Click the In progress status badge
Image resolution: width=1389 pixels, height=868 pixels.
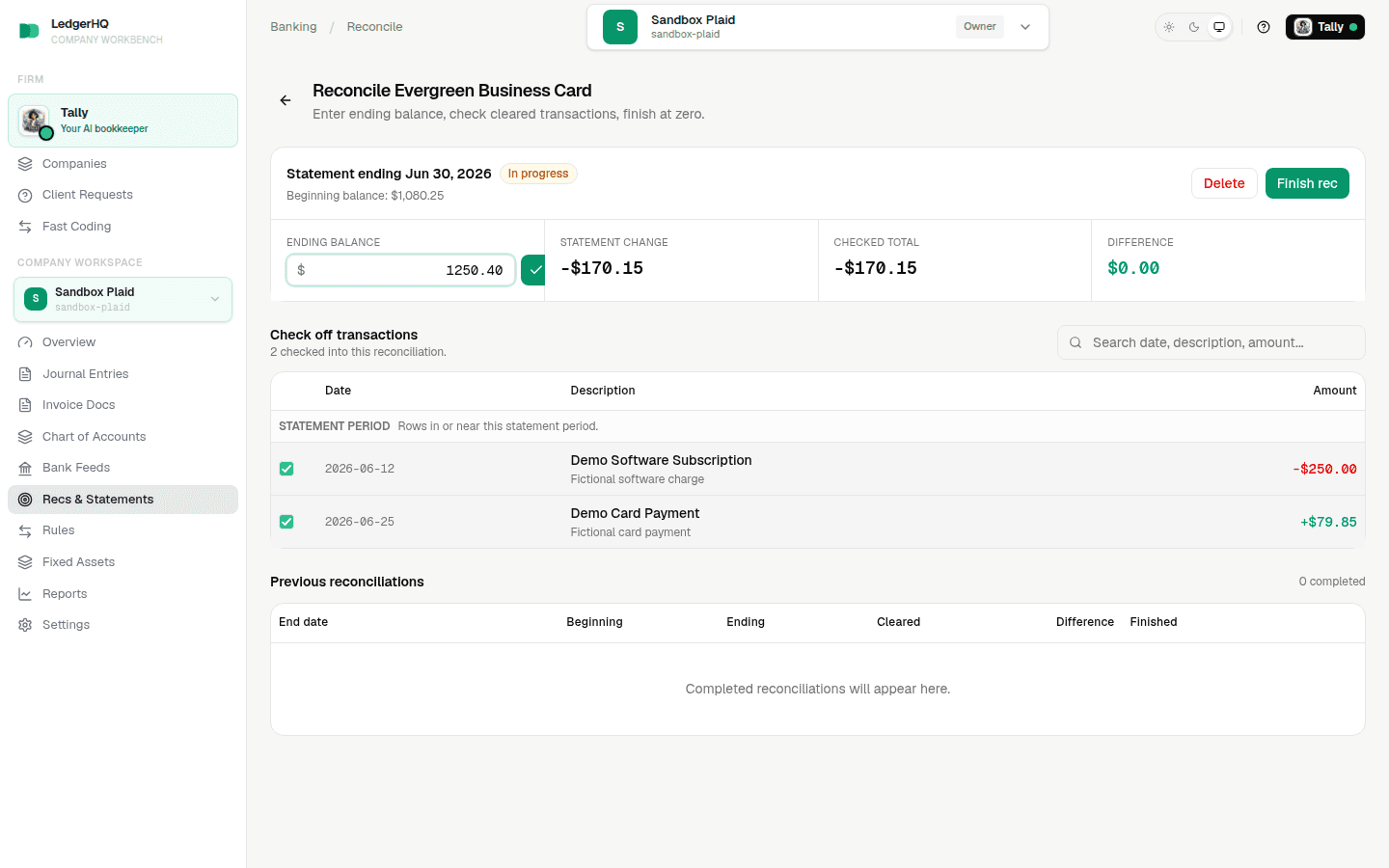tap(538, 174)
